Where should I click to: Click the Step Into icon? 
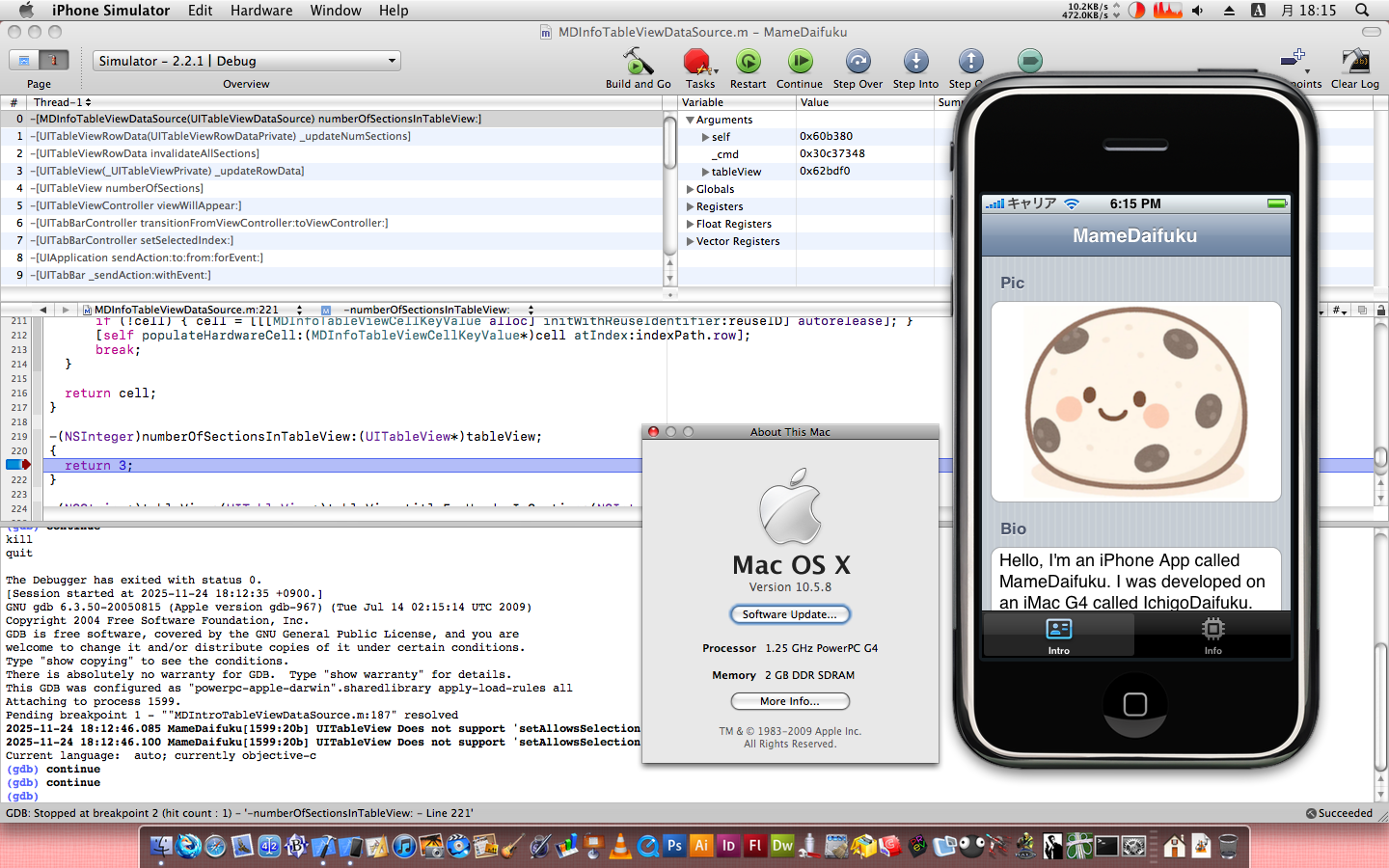[x=915, y=63]
